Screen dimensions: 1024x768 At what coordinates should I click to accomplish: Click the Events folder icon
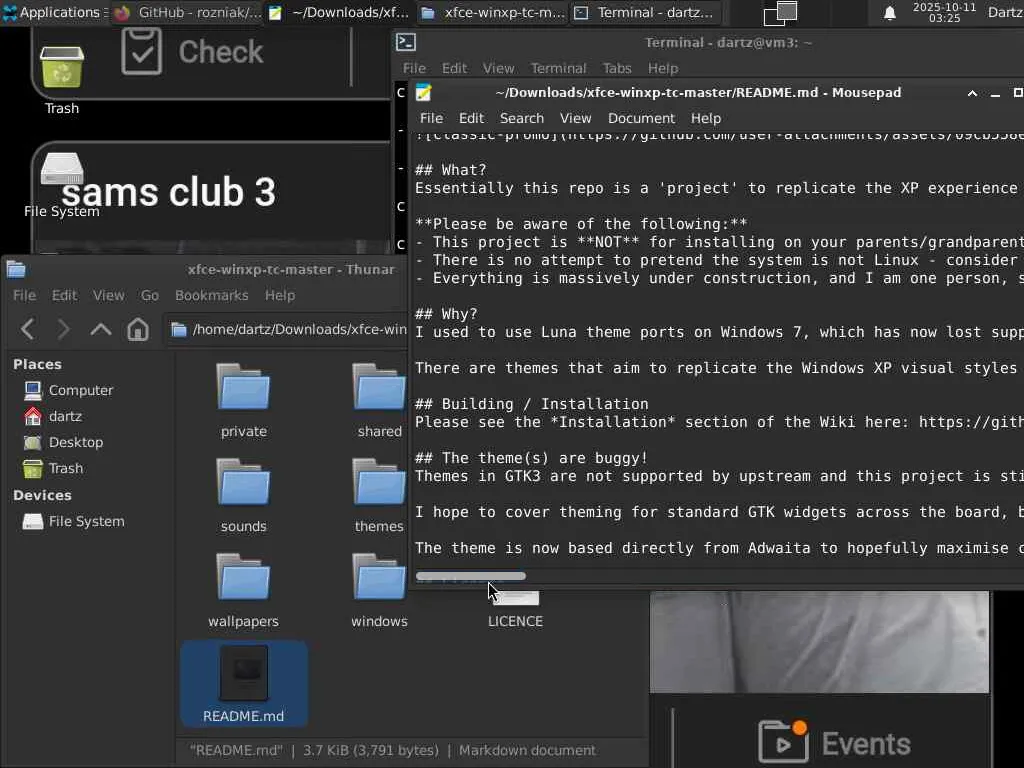click(x=783, y=741)
